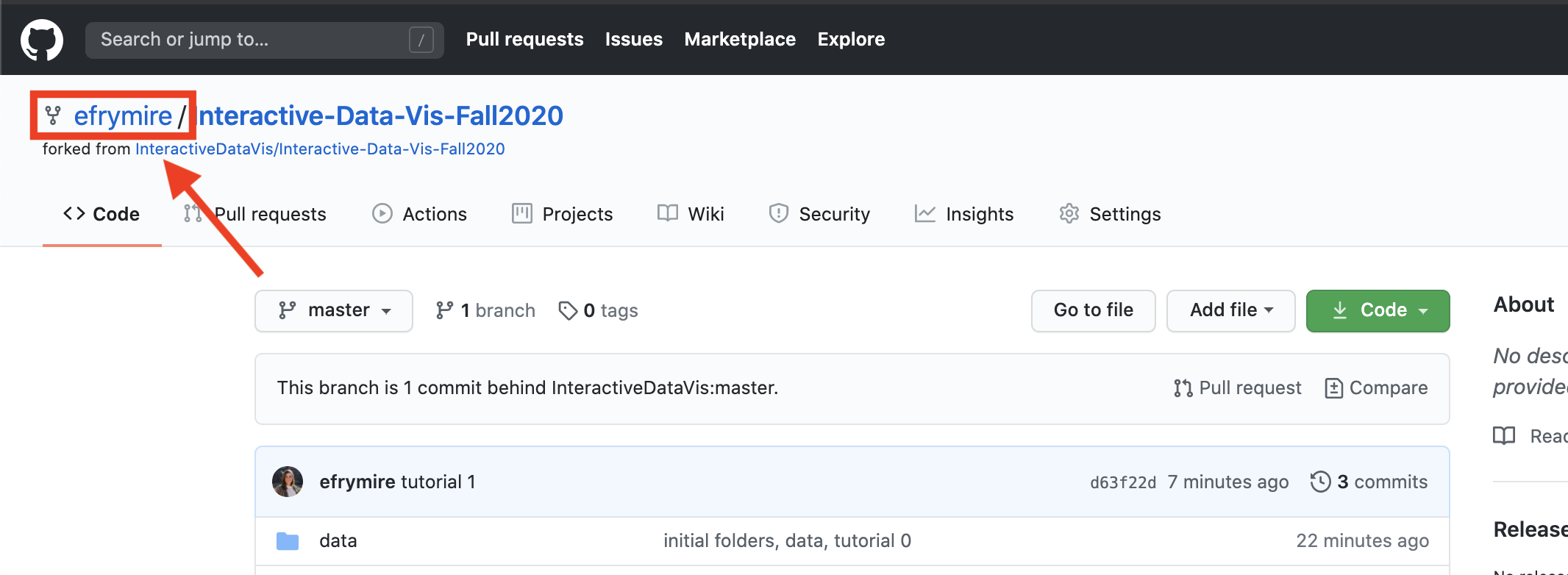The height and width of the screenshot is (575, 1568).
Task: Expand the master branch dropdown
Action: coord(334,310)
